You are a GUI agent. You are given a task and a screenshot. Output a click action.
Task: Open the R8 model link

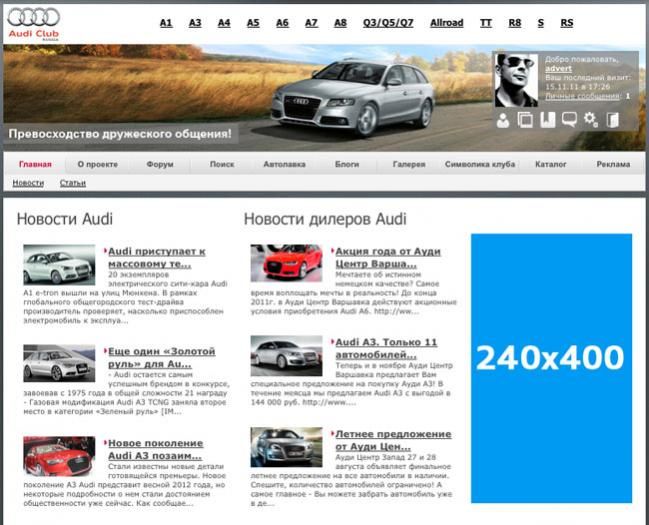tap(515, 23)
